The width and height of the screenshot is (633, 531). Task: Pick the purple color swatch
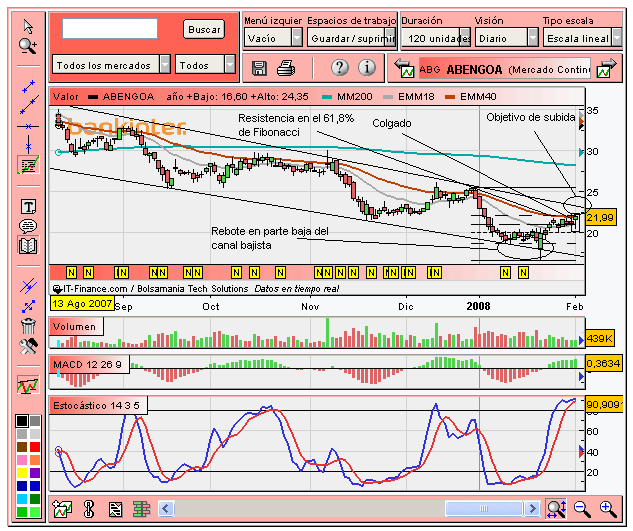(x=35, y=472)
